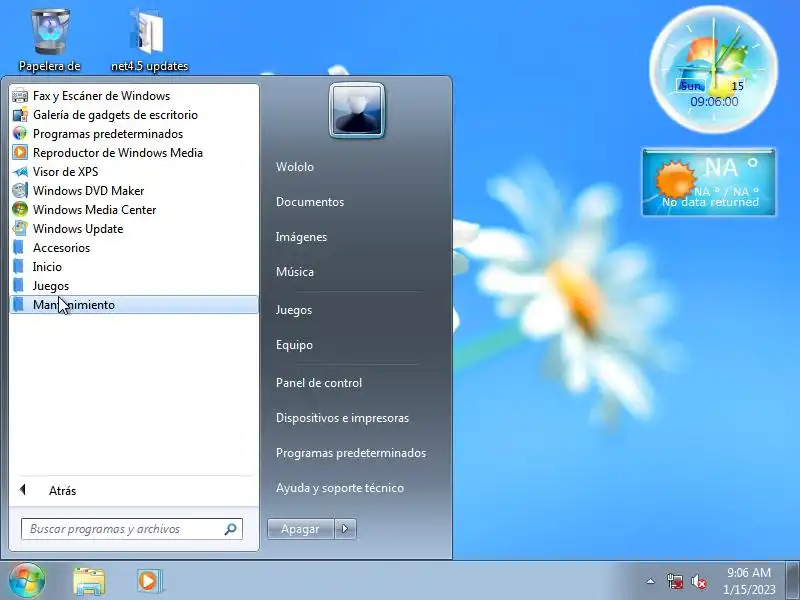Open Media Player pinned on taskbar
The height and width of the screenshot is (600, 800).
149,581
